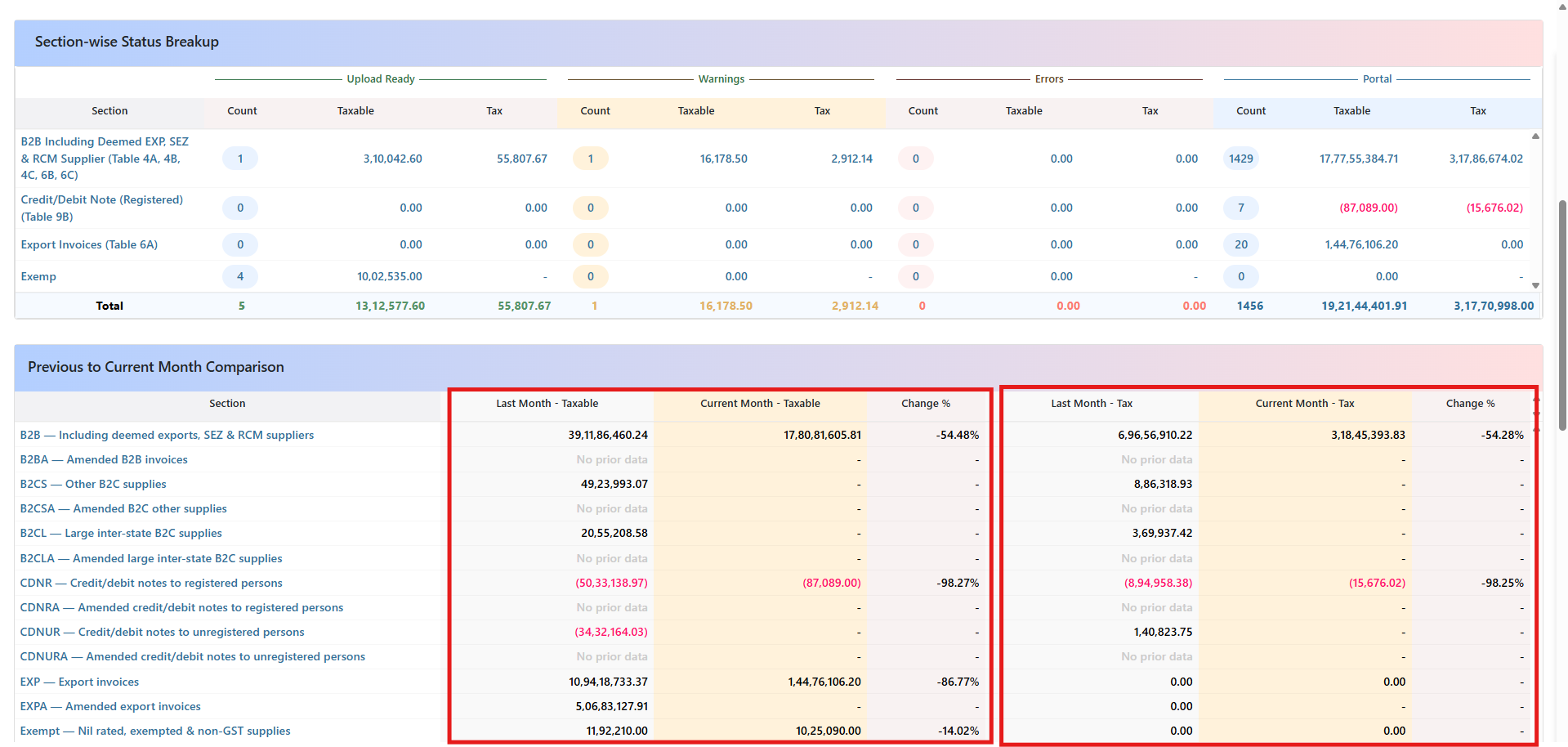Open Export Invoices (Table 6A) section
Image resolution: width=1568 pixels, height=747 pixels.
pyautogui.click(x=89, y=244)
